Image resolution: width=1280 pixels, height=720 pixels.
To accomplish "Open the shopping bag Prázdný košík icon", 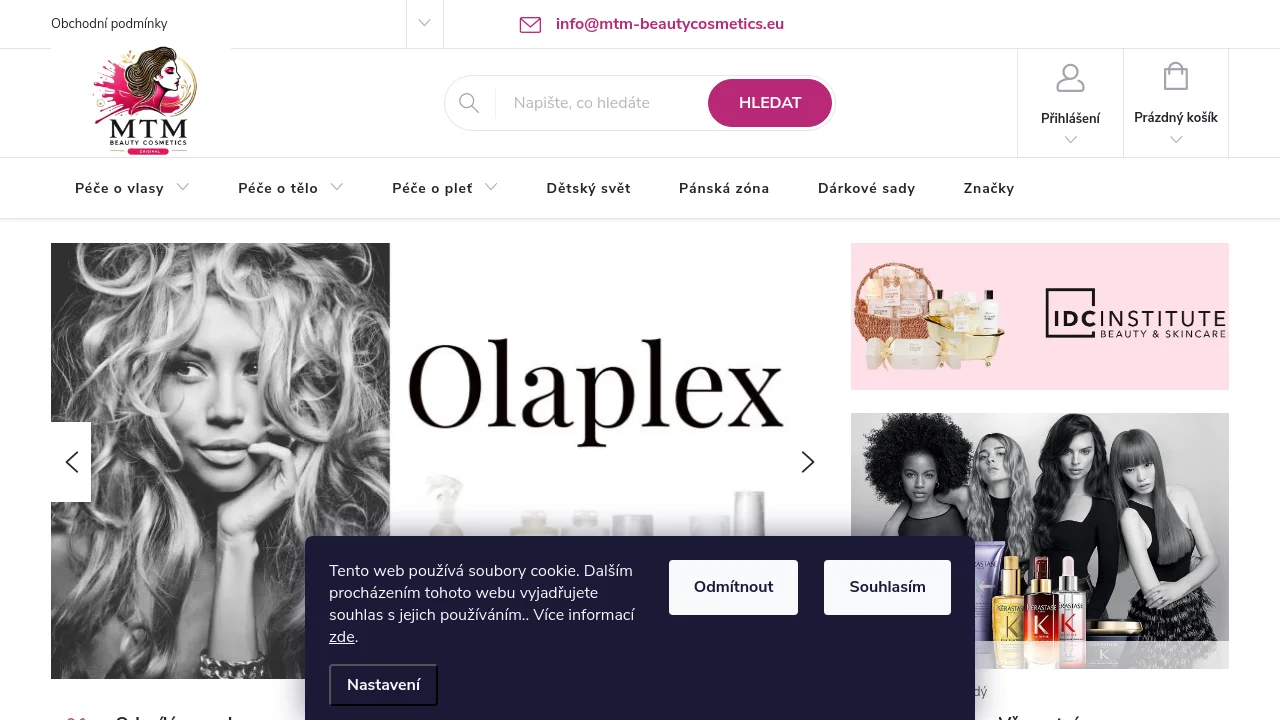I will pos(1176,77).
